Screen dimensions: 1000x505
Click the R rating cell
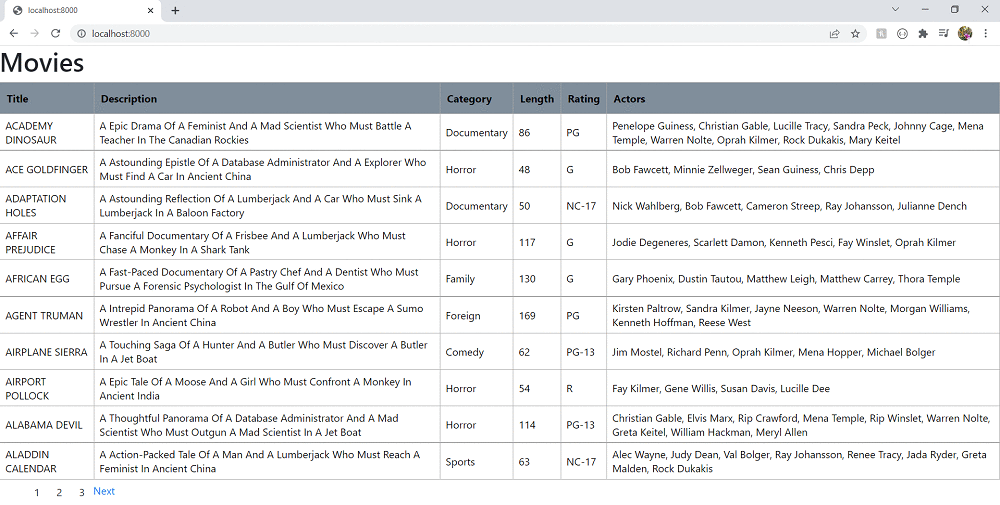584,388
